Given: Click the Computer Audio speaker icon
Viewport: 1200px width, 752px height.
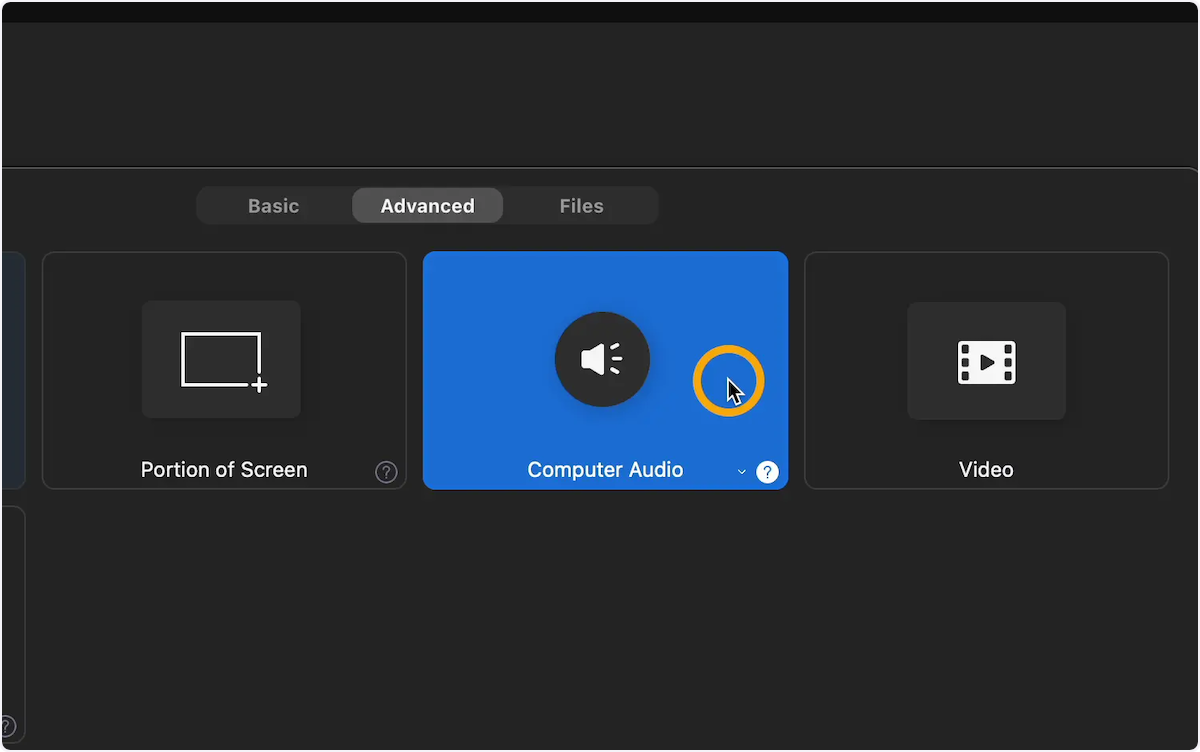Looking at the screenshot, I should tap(602, 359).
